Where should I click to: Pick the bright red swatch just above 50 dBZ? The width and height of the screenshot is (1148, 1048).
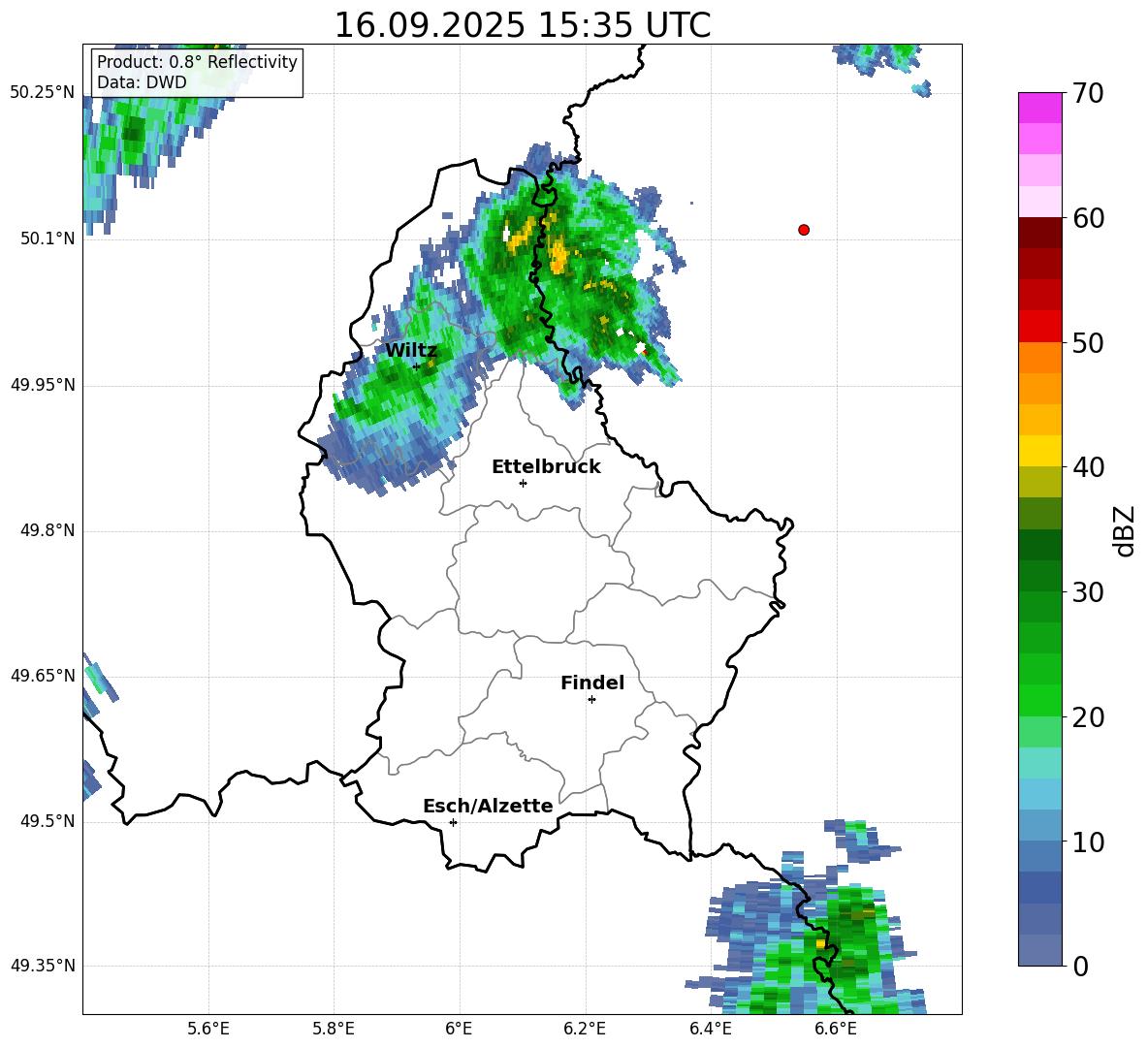(1039, 327)
